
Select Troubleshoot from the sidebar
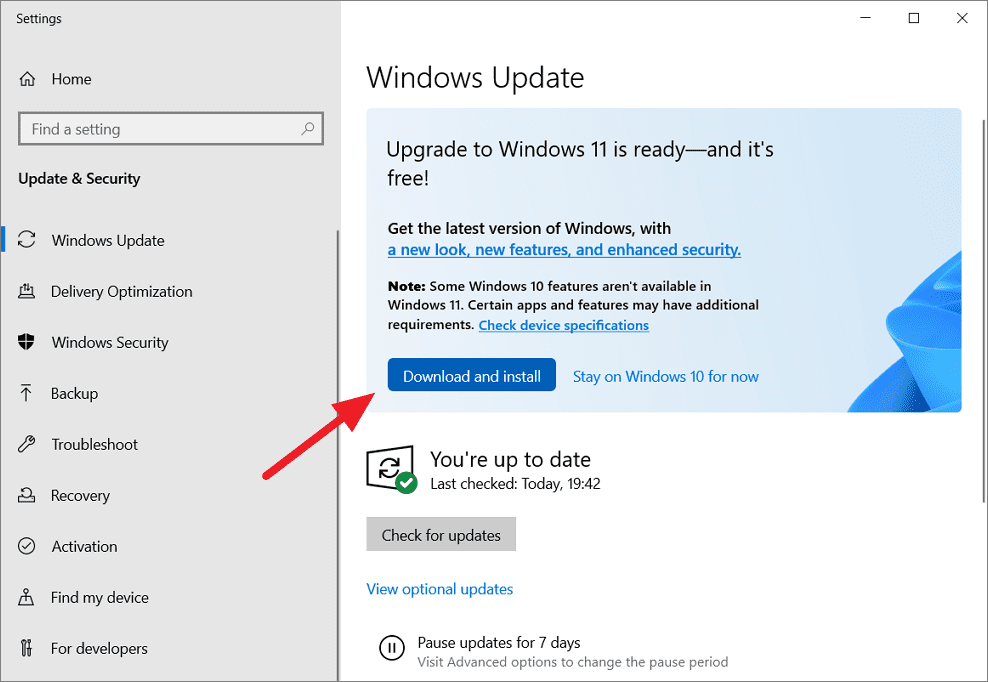click(x=94, y=444)
